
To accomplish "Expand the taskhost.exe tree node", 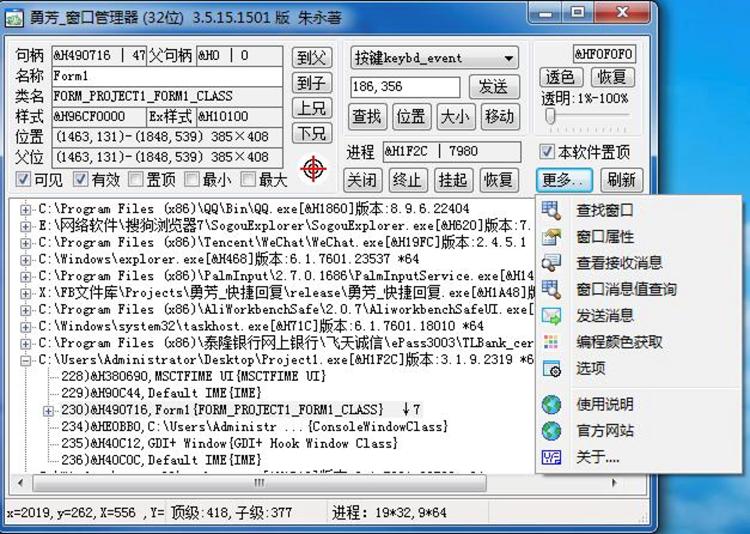I will (25, 327).
